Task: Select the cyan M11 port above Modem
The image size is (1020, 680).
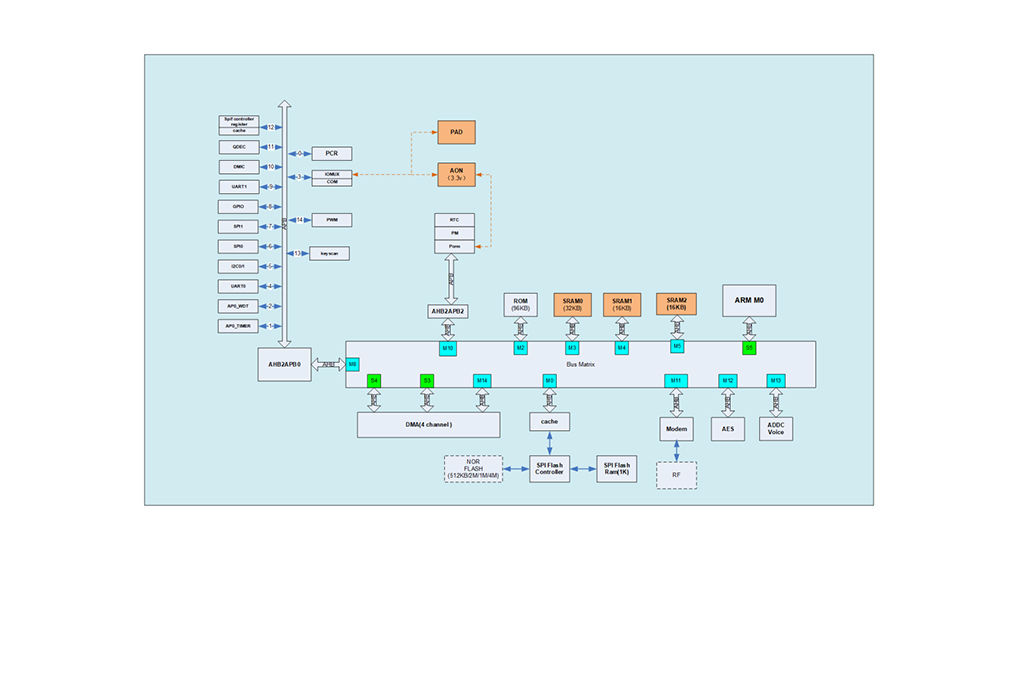Action: [x=676, y=381]
